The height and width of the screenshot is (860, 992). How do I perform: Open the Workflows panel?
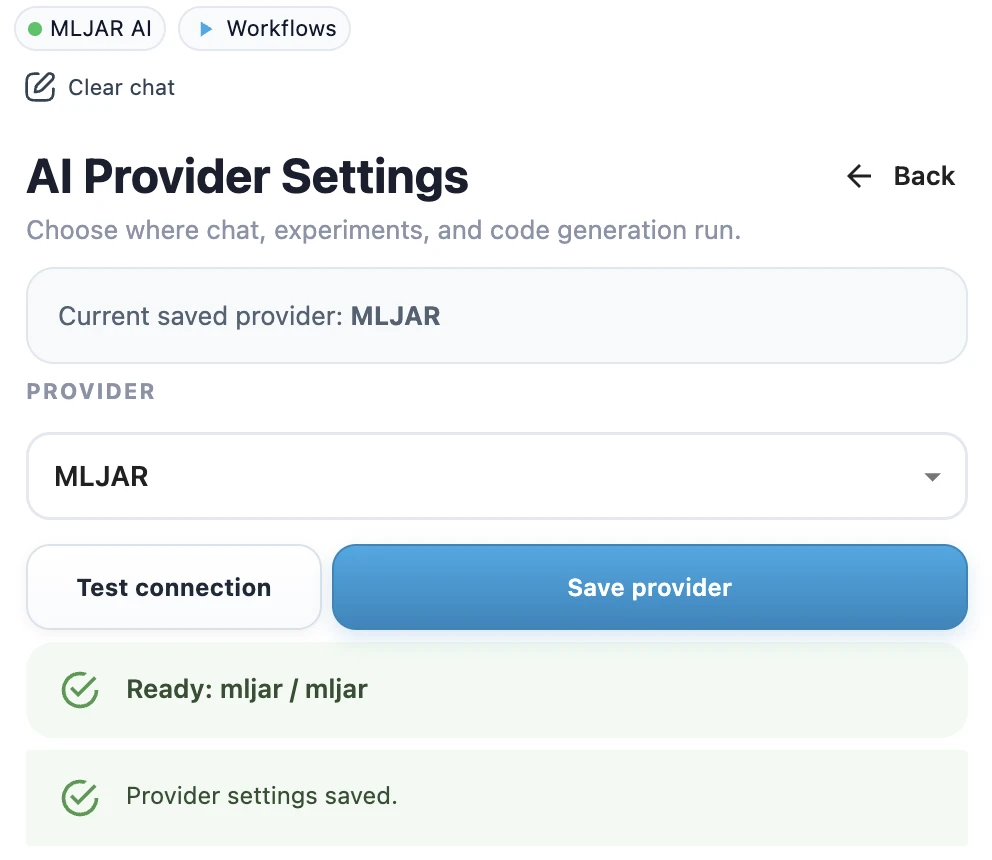pyautogui.click(x=264, y=29)
